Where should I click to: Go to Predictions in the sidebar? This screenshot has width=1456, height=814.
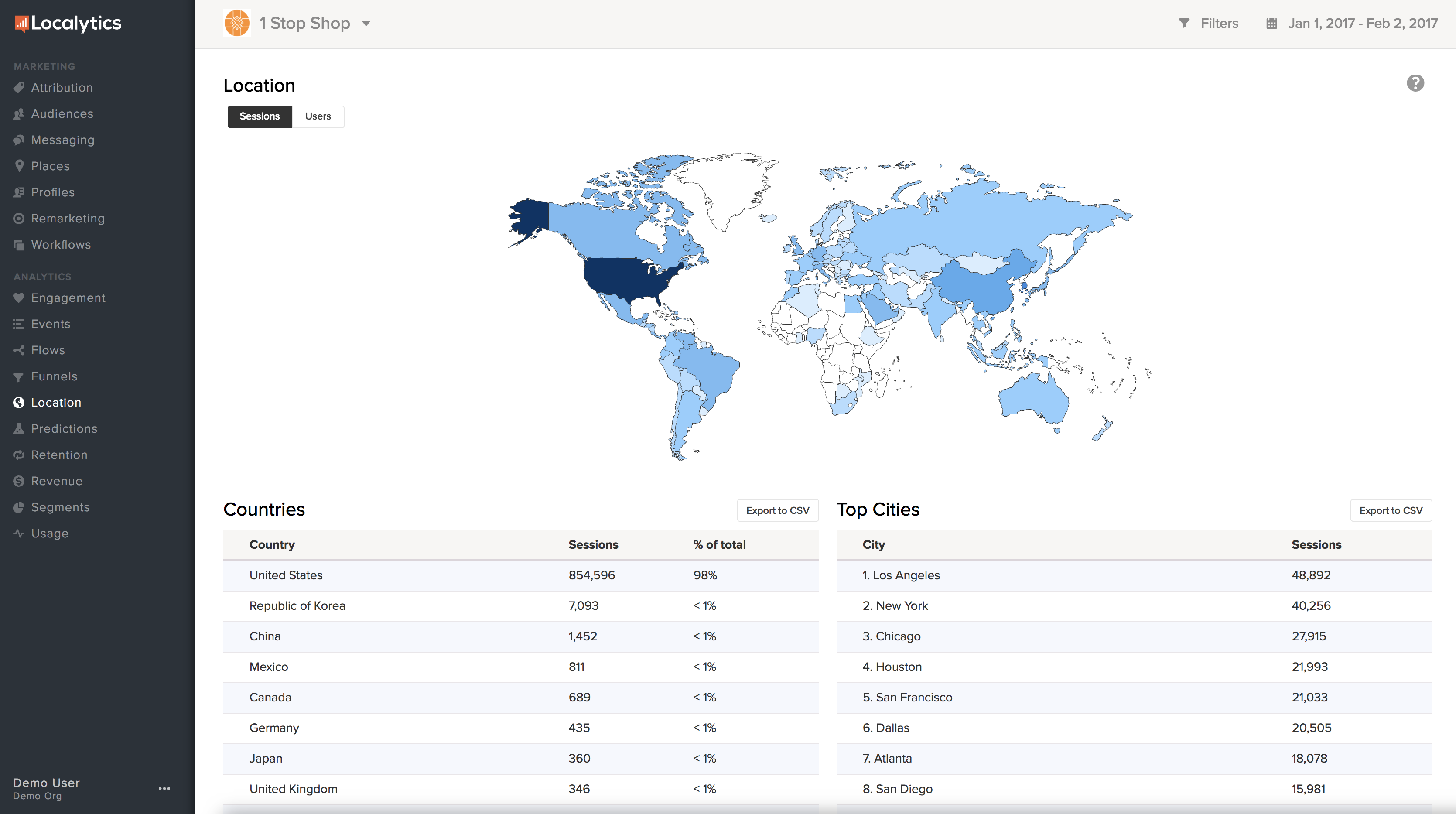tap(64, 428)
